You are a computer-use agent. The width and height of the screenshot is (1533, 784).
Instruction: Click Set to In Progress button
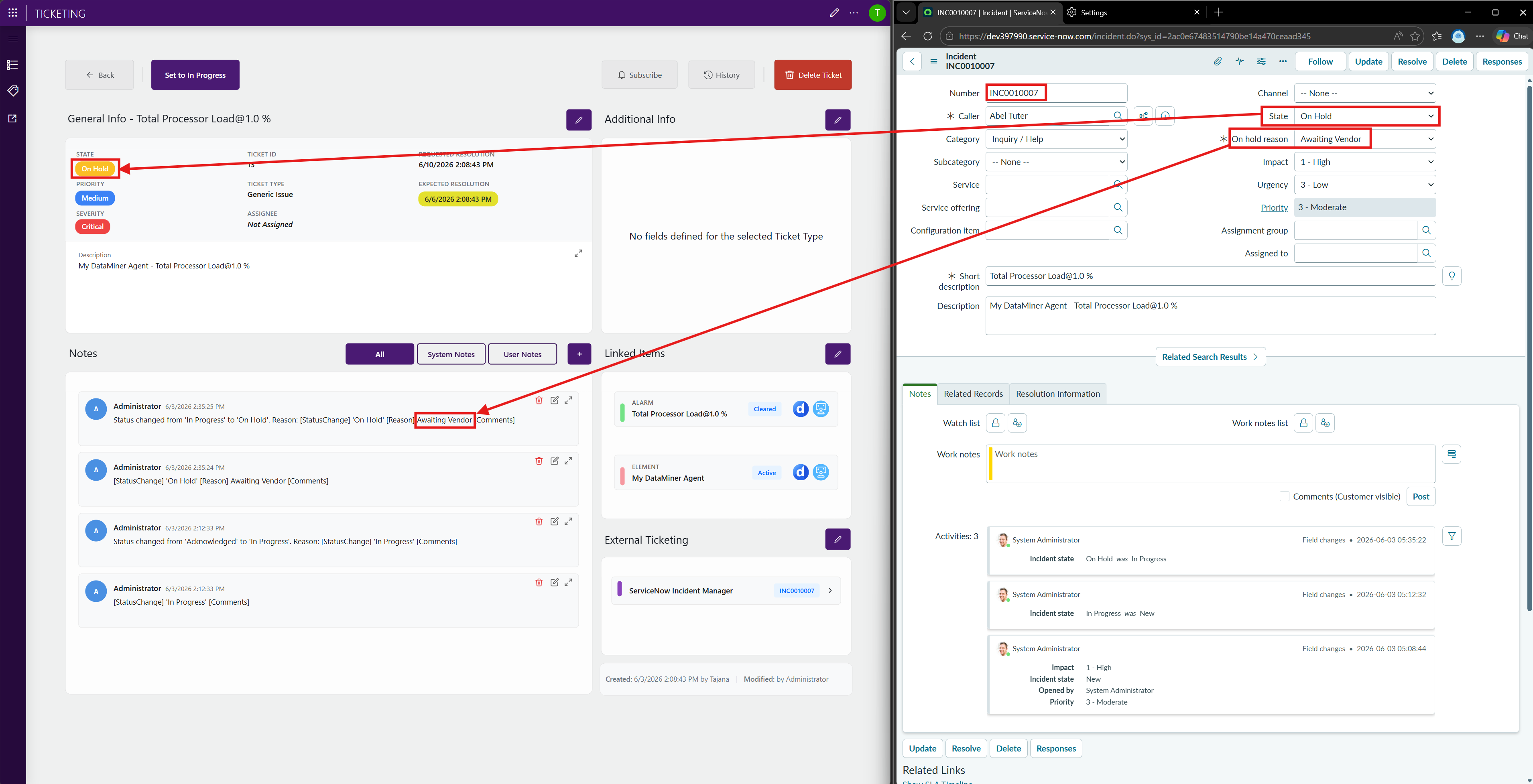point(195,75)
